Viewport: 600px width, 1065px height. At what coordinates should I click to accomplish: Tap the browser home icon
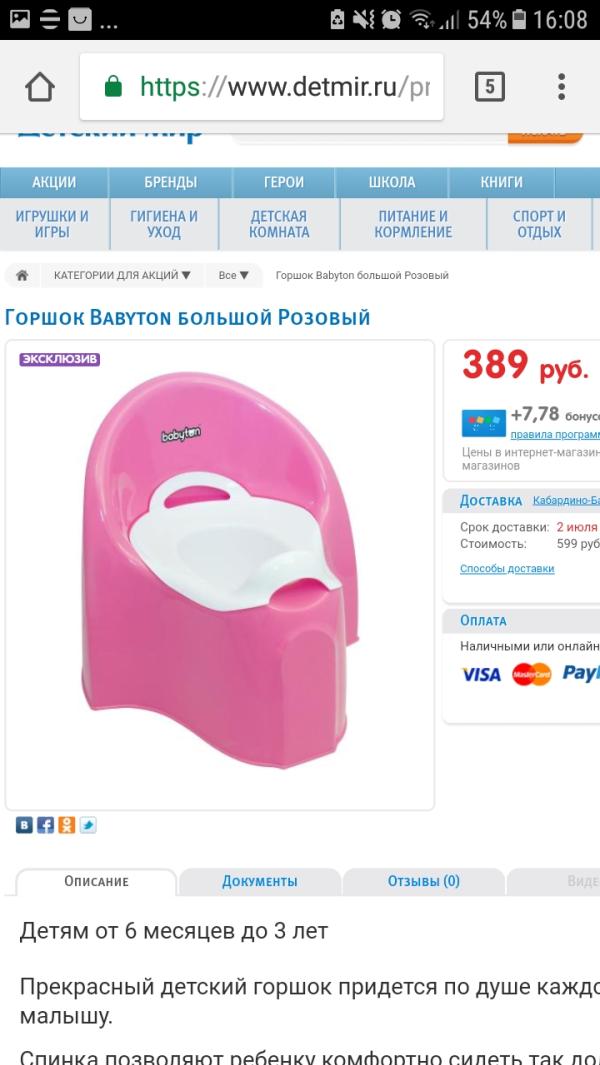39,87
